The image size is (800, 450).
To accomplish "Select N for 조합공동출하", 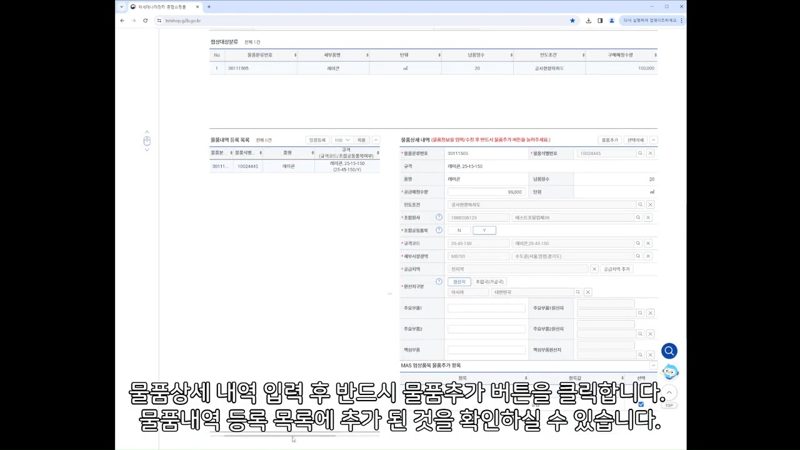I will point(459,231).
